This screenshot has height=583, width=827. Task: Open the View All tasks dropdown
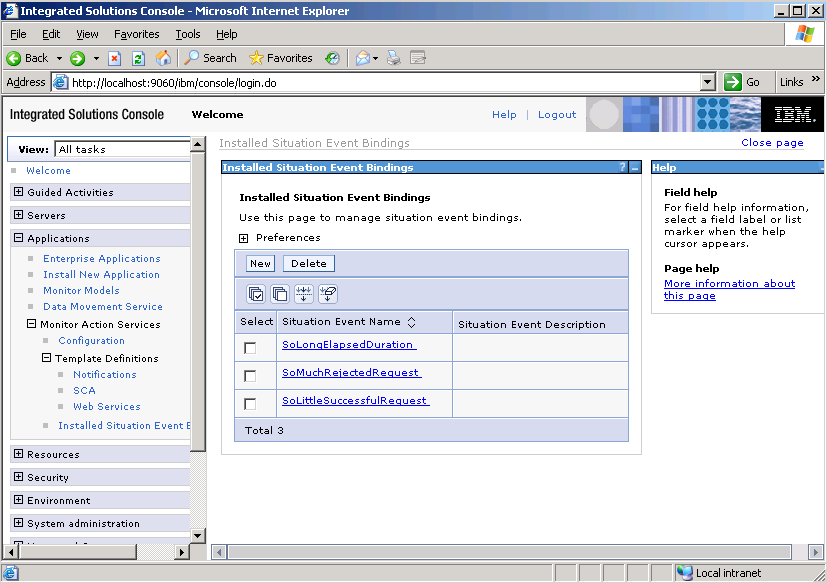point(122,149)
